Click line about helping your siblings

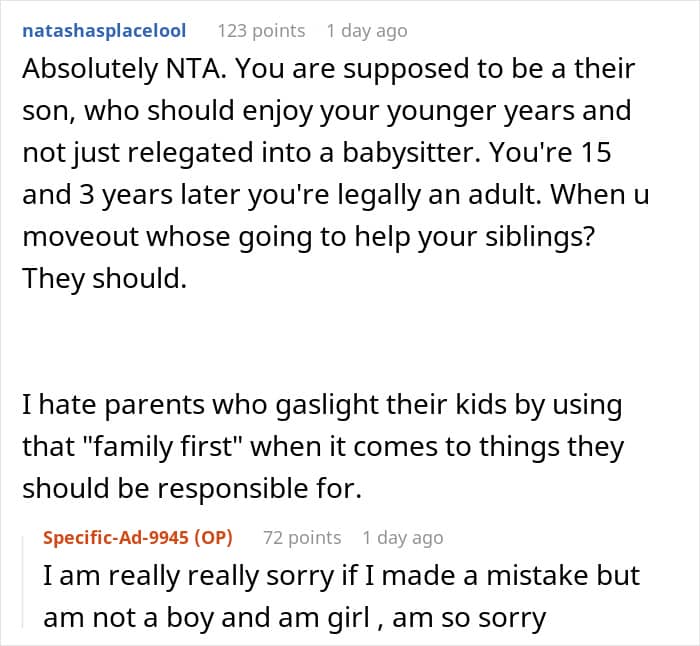(309, 237)
